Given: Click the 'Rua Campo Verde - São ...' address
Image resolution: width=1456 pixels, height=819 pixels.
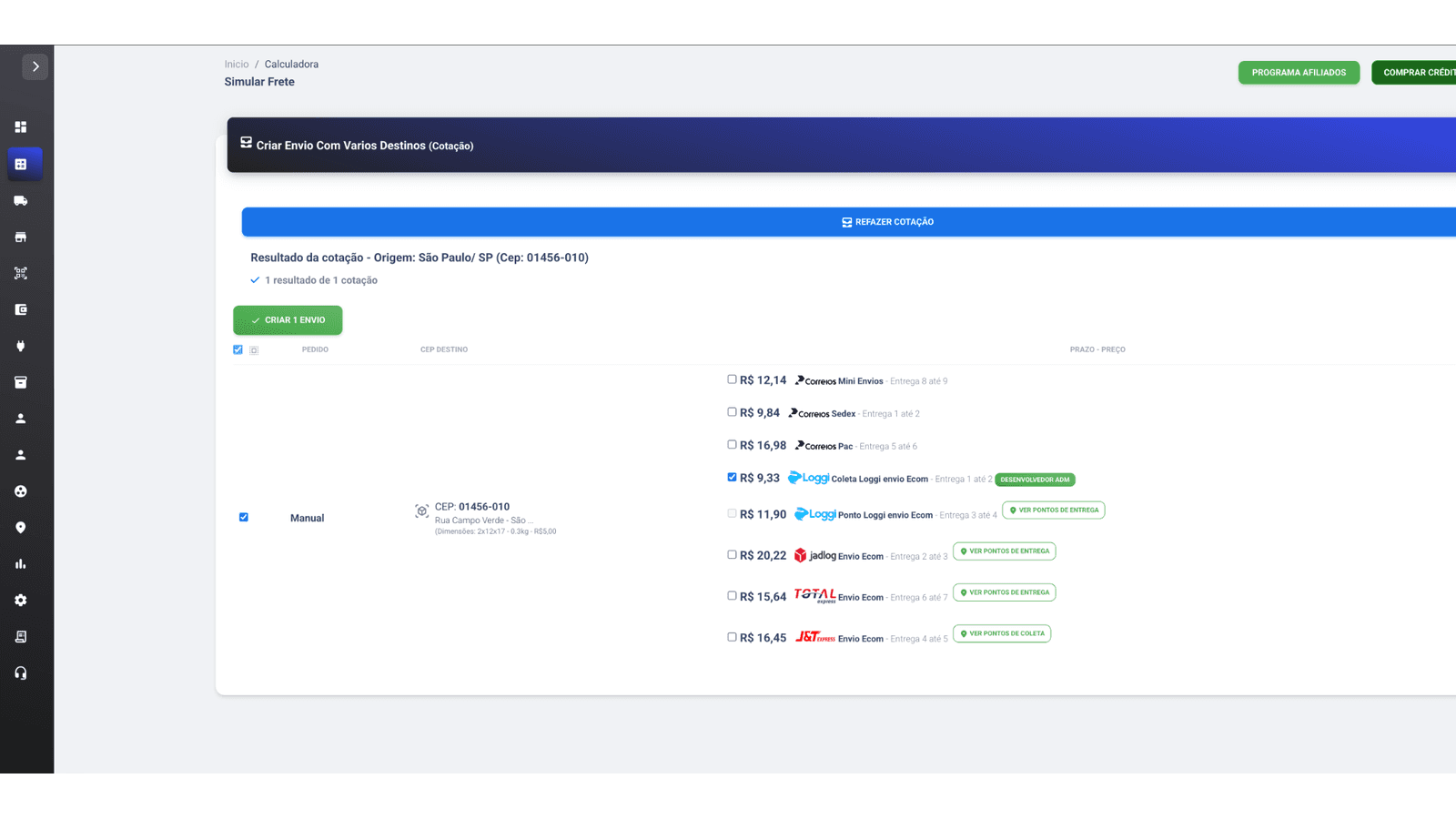Looking at the screenshot, I should (x=483, y=521).
